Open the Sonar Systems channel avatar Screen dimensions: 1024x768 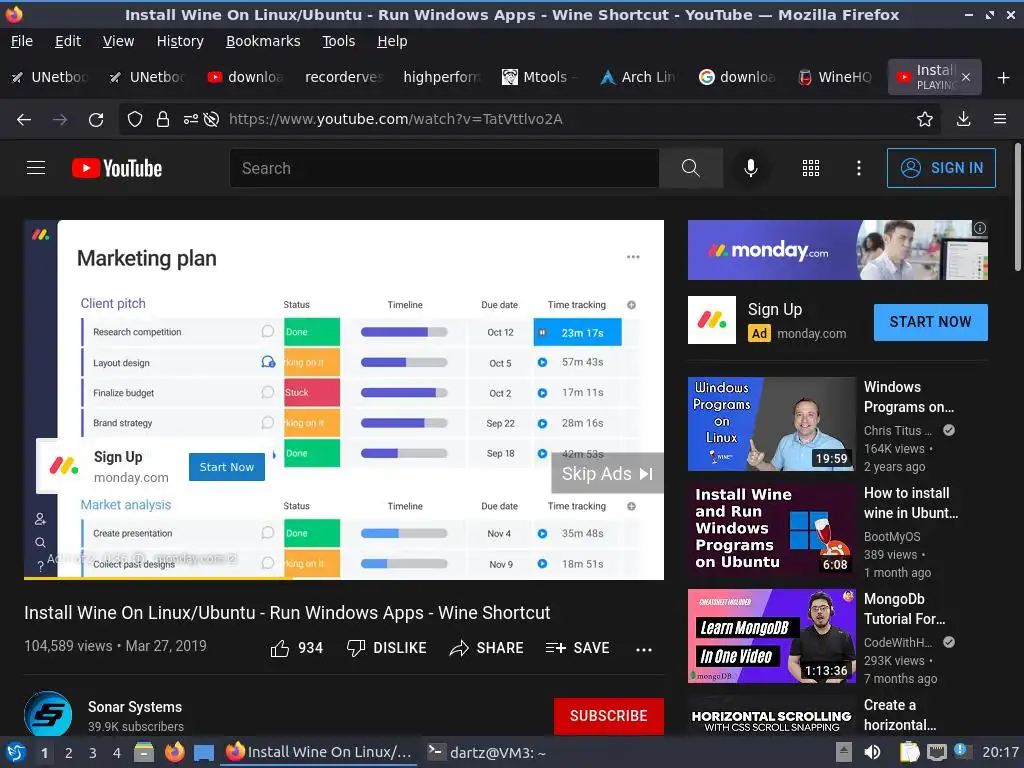point(48,714)
